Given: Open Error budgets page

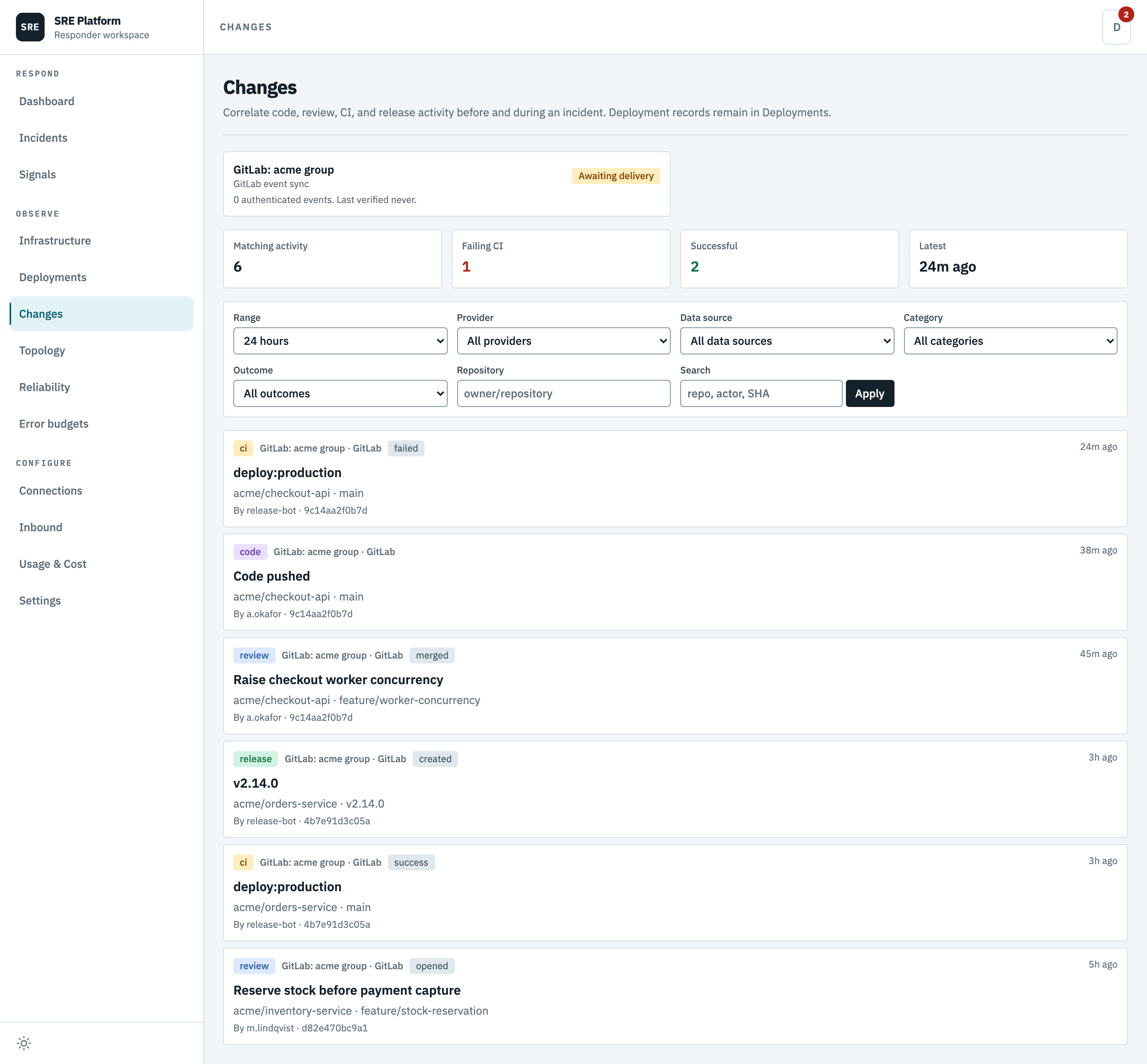Looking at the screenshot, I should click(101, 424).
